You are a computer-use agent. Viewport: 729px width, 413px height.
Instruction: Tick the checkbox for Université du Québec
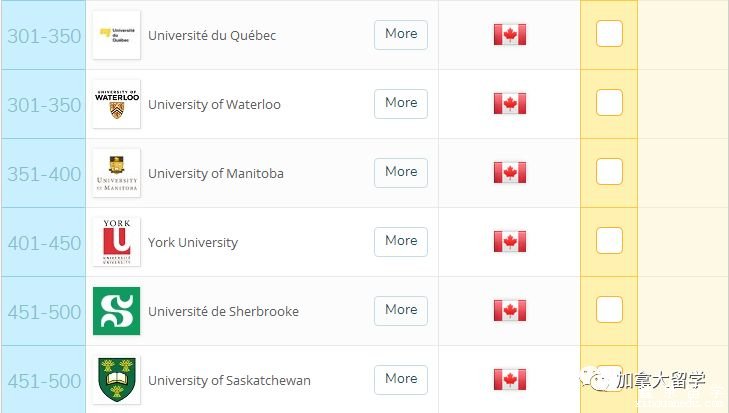609,34
